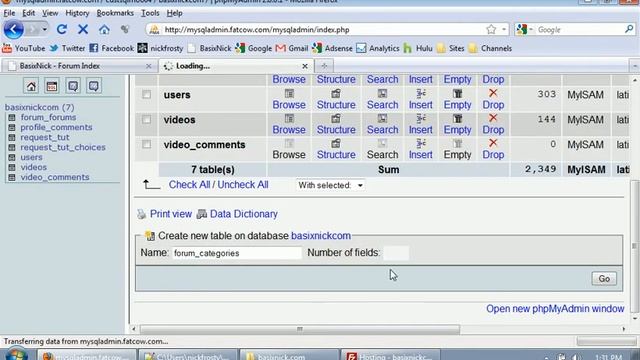The image size is (640, 360).
Task: Go back with the browser Back arrow
Action: 13,29
